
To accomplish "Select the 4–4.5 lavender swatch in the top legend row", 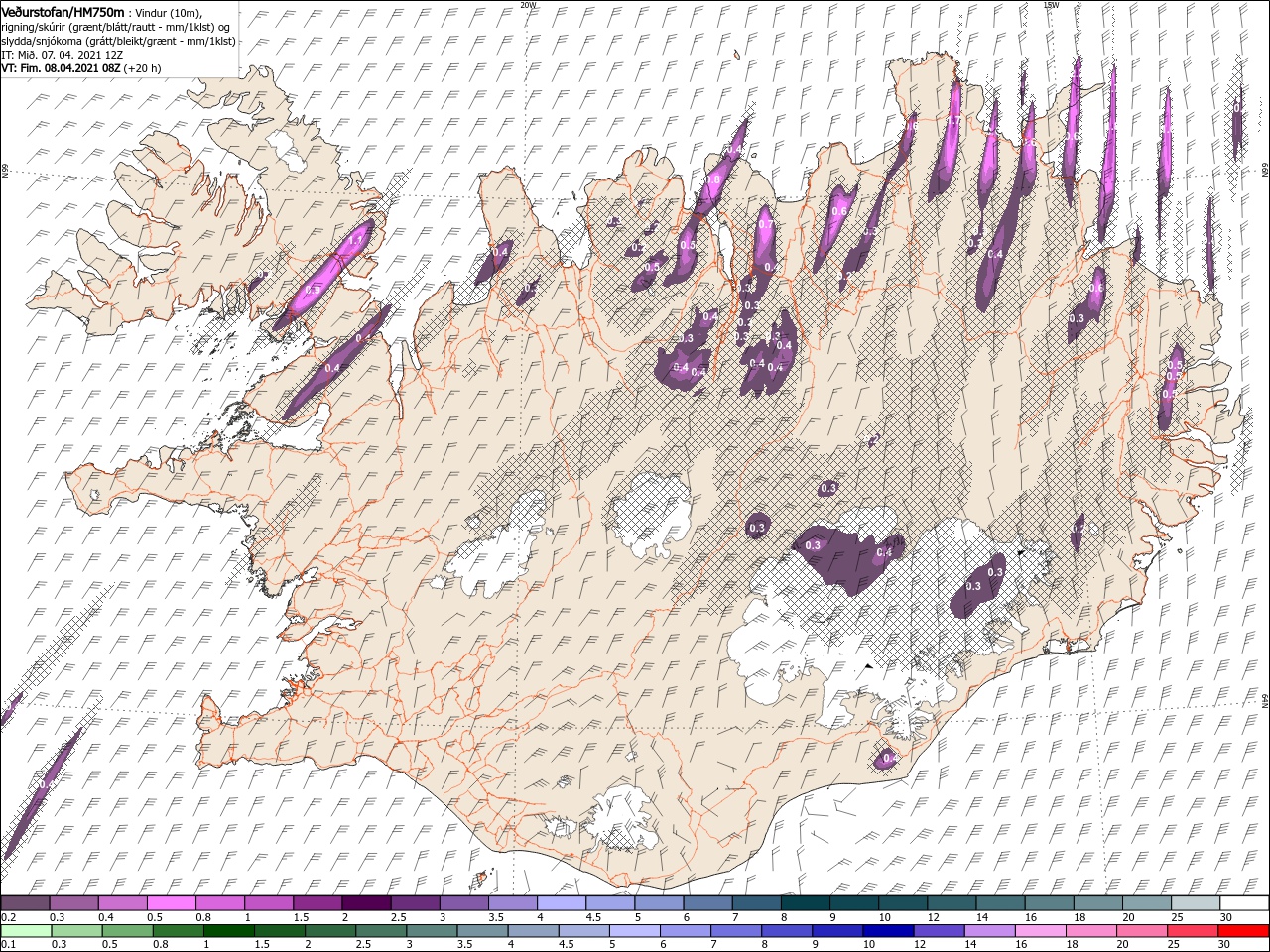I will tap(561, 903).
